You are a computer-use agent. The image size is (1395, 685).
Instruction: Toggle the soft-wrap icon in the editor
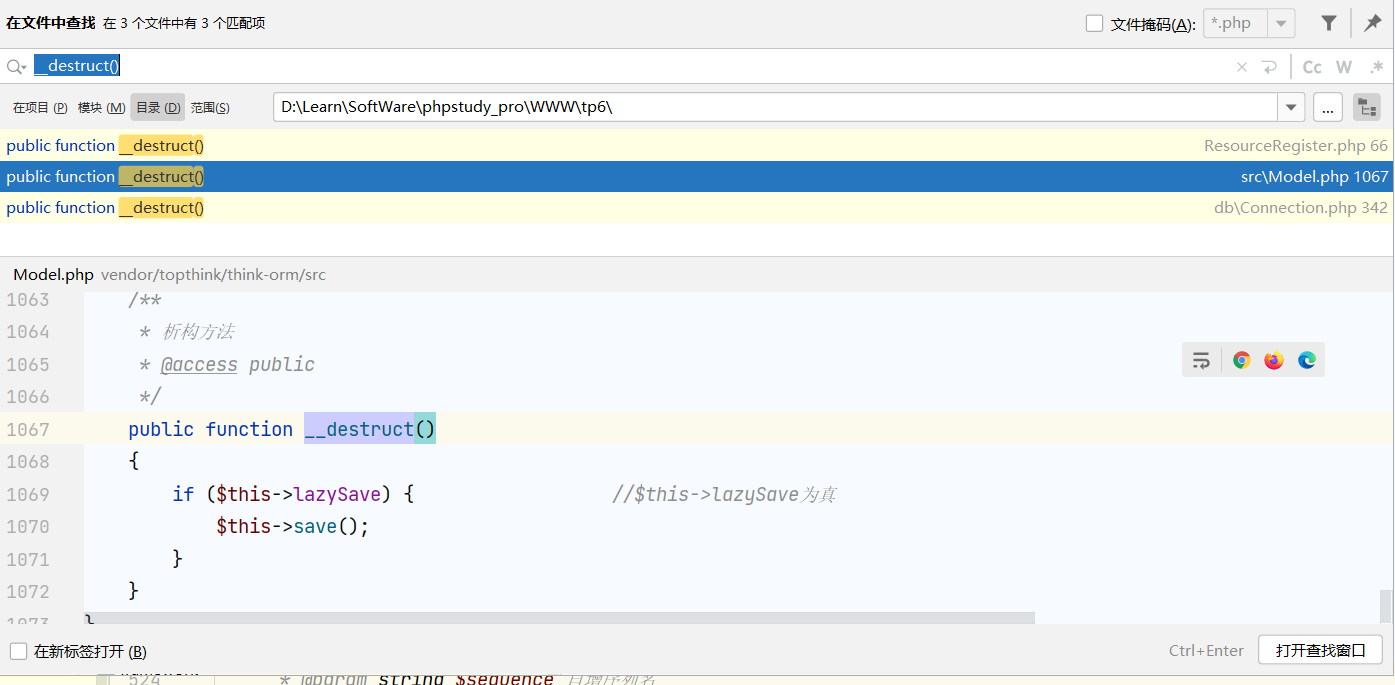pos(1201,359)
